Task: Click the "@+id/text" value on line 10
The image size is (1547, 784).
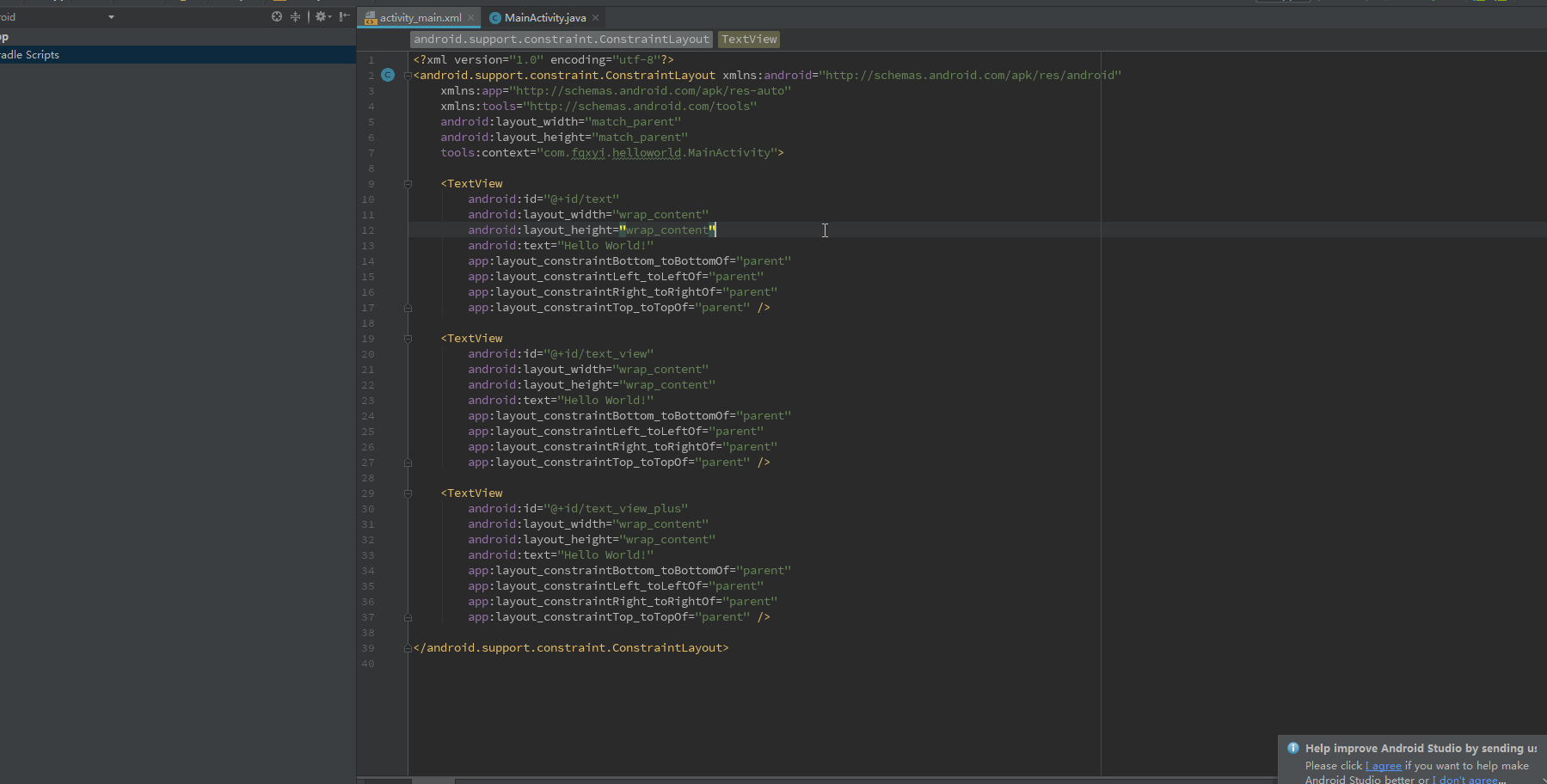Action: pos(581,199)
